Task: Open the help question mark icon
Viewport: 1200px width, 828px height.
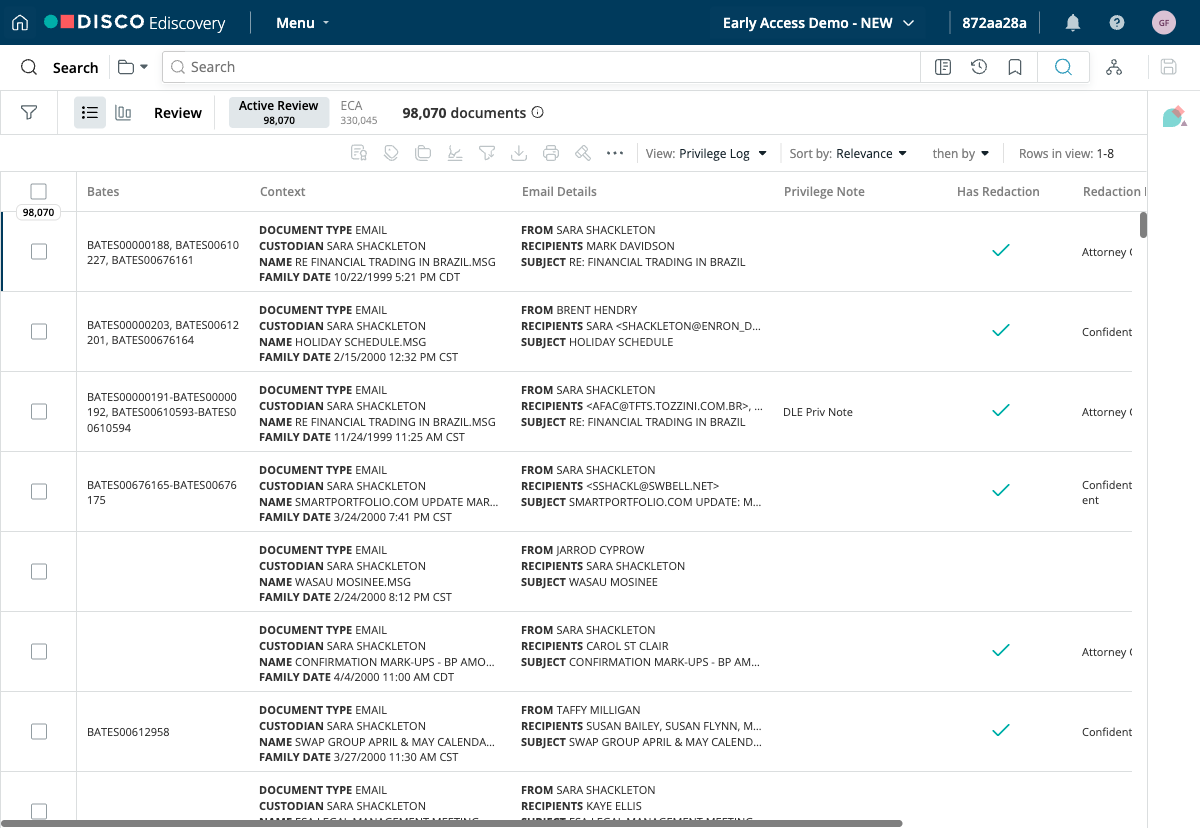Action: click(1117, 22)
